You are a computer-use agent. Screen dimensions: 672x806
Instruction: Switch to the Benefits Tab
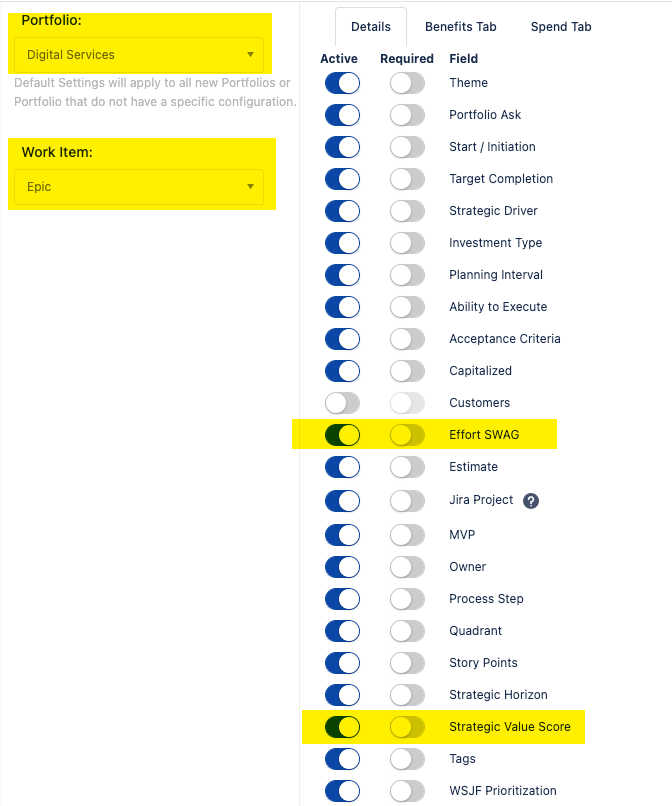[x=460, y=27]
